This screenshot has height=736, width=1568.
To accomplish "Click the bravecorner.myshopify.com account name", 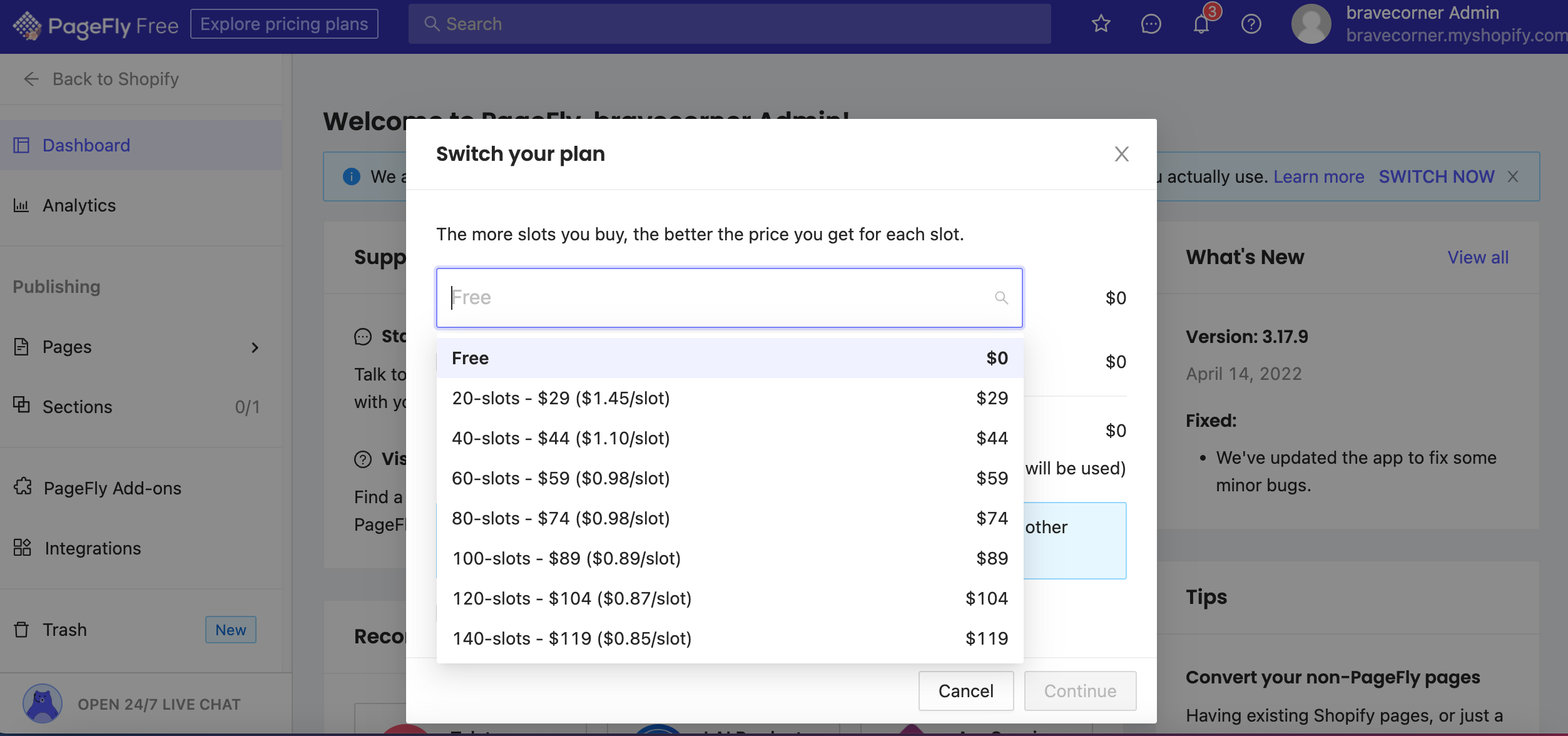I will pos(1457,36).
